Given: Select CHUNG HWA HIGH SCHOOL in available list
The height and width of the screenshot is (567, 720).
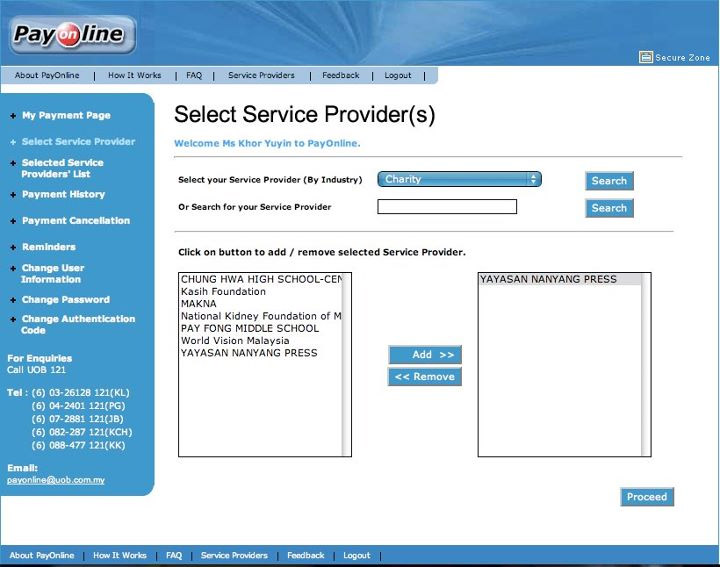Looking at the screenshot, I should [261, 279].
